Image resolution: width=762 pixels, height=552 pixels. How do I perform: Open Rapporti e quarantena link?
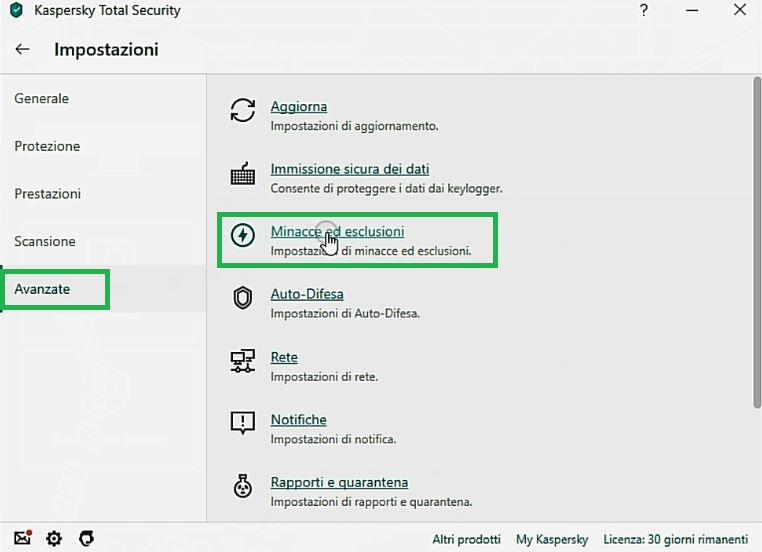pos(339,482)
